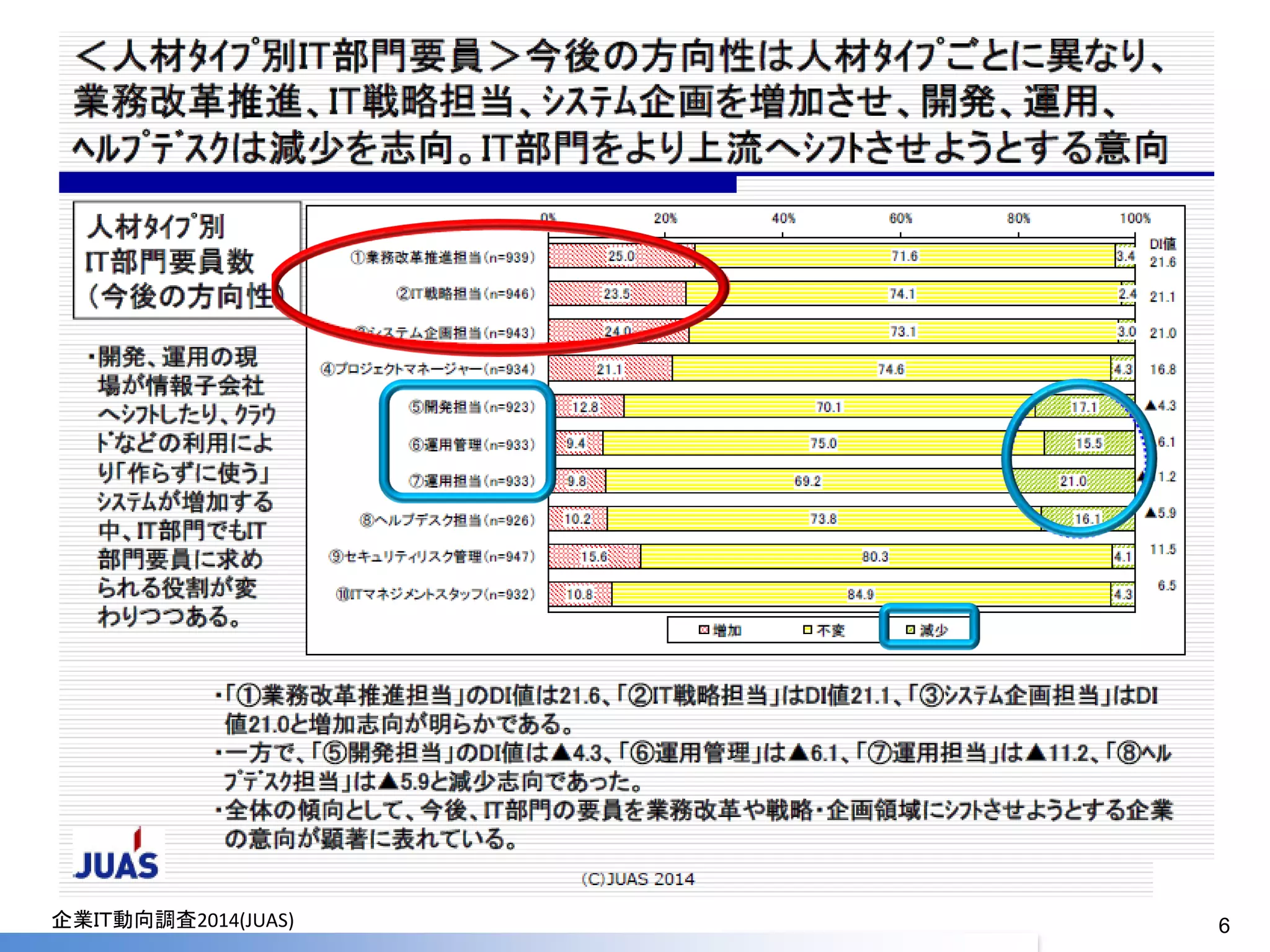This screenshot has height=952, width=1270.
Task: Select row label ⑦運用担当(n=933)
Action: tap(471, 481)
